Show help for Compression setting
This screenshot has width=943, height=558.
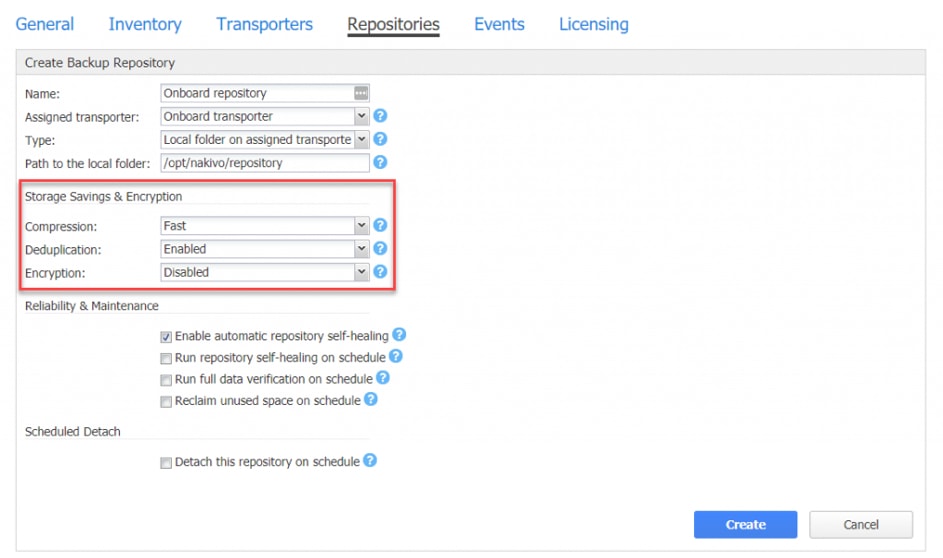coord(380,225)
